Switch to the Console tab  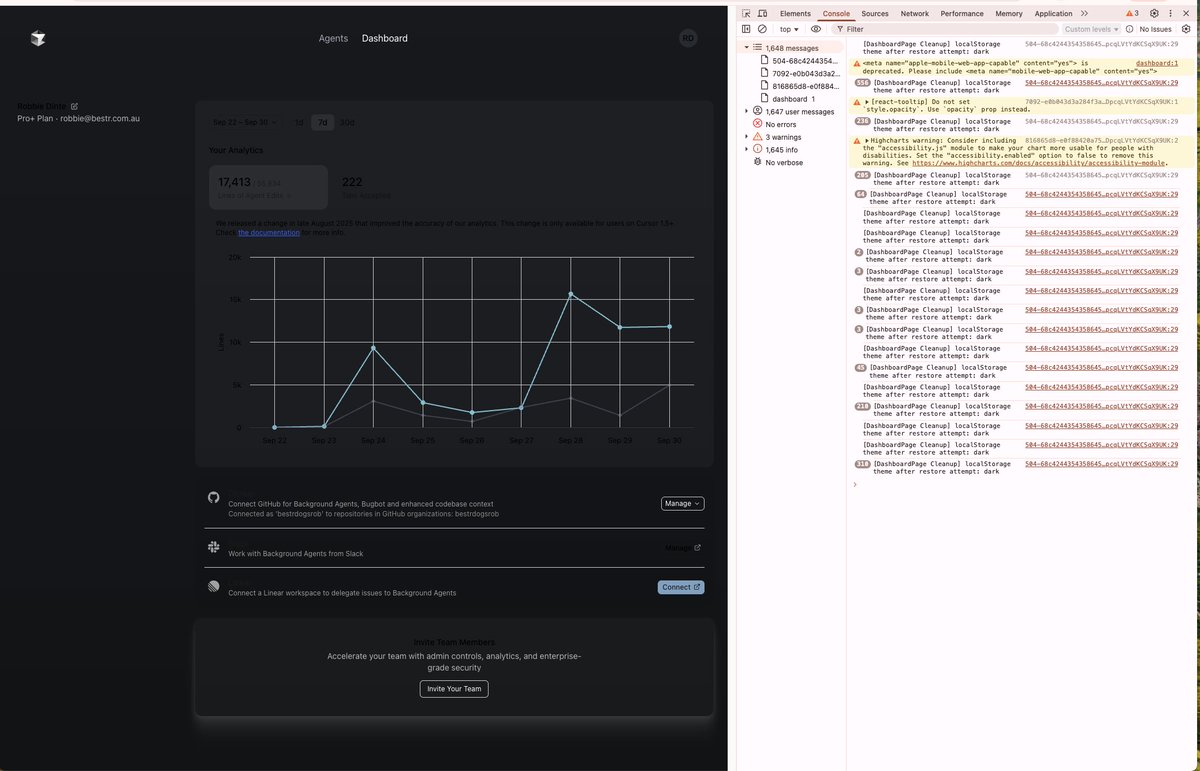[x=836, y=14]
